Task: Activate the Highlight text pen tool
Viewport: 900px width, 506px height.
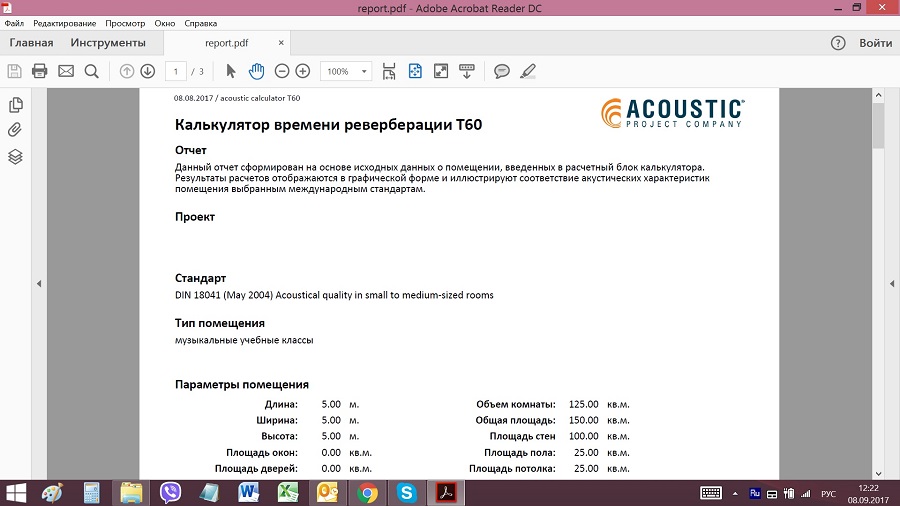Action: click(x=528, y=71)
